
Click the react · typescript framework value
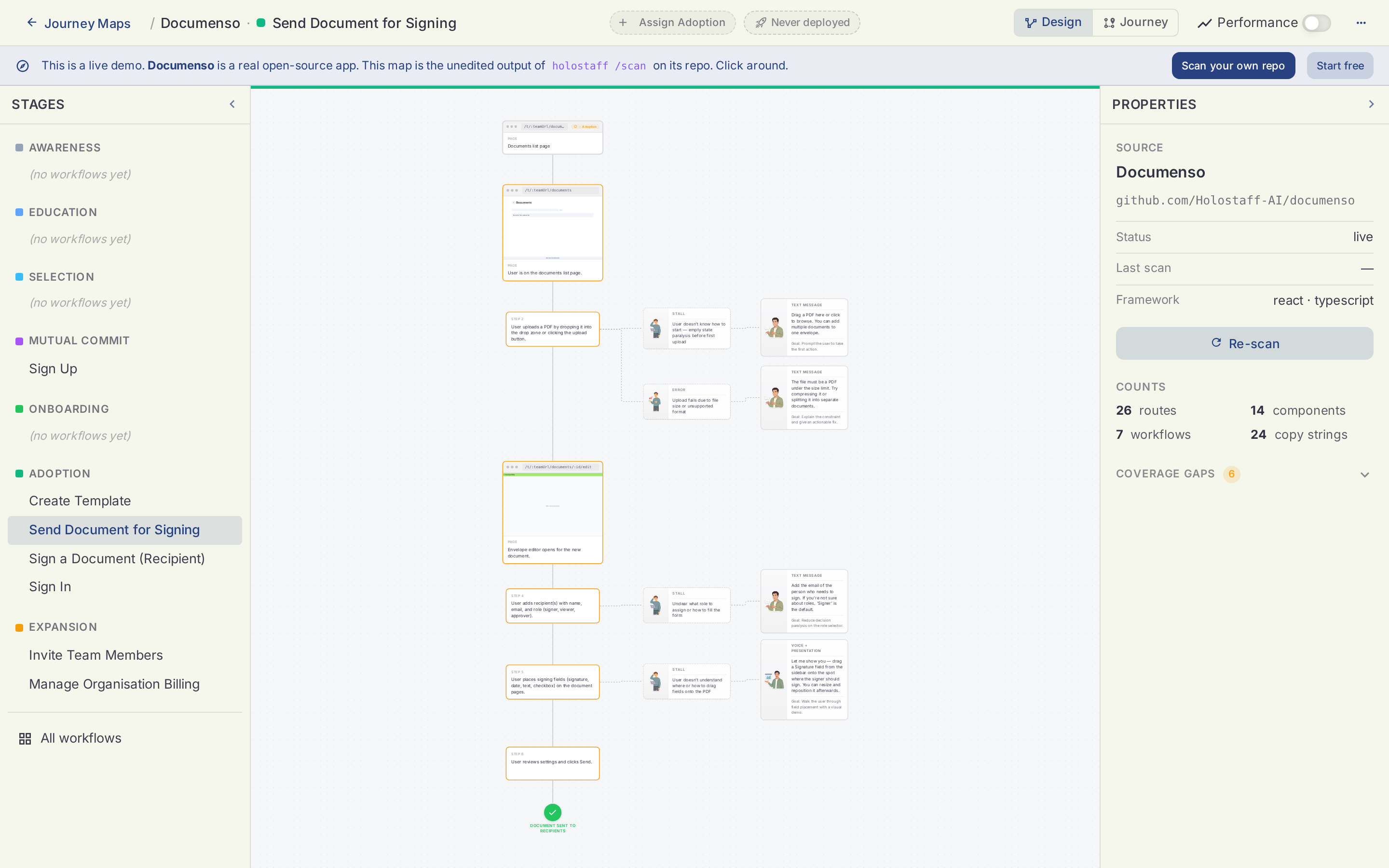pos(1323,300)
